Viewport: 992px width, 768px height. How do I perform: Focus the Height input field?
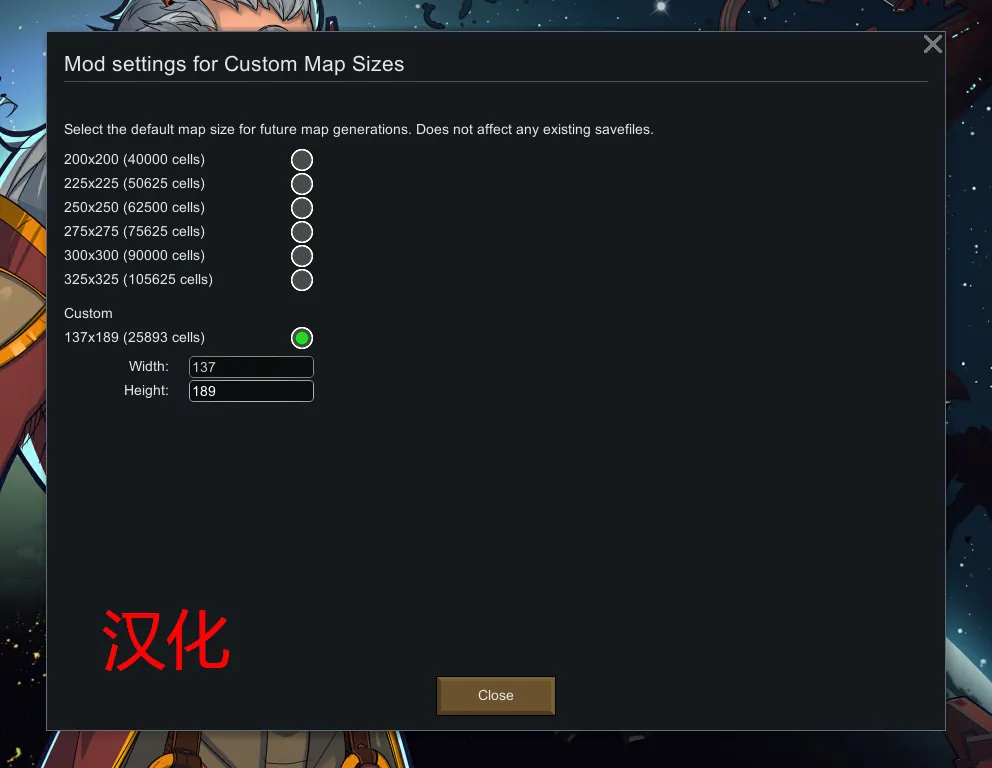click(x=251, y=391)
